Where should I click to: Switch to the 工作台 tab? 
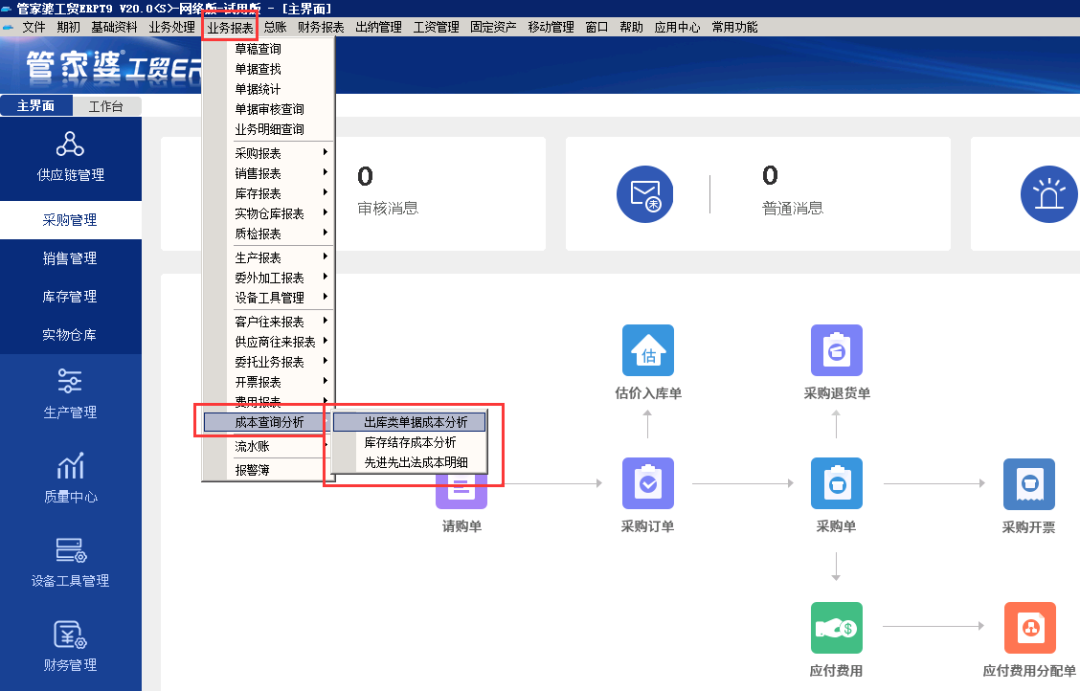(107, 105)
